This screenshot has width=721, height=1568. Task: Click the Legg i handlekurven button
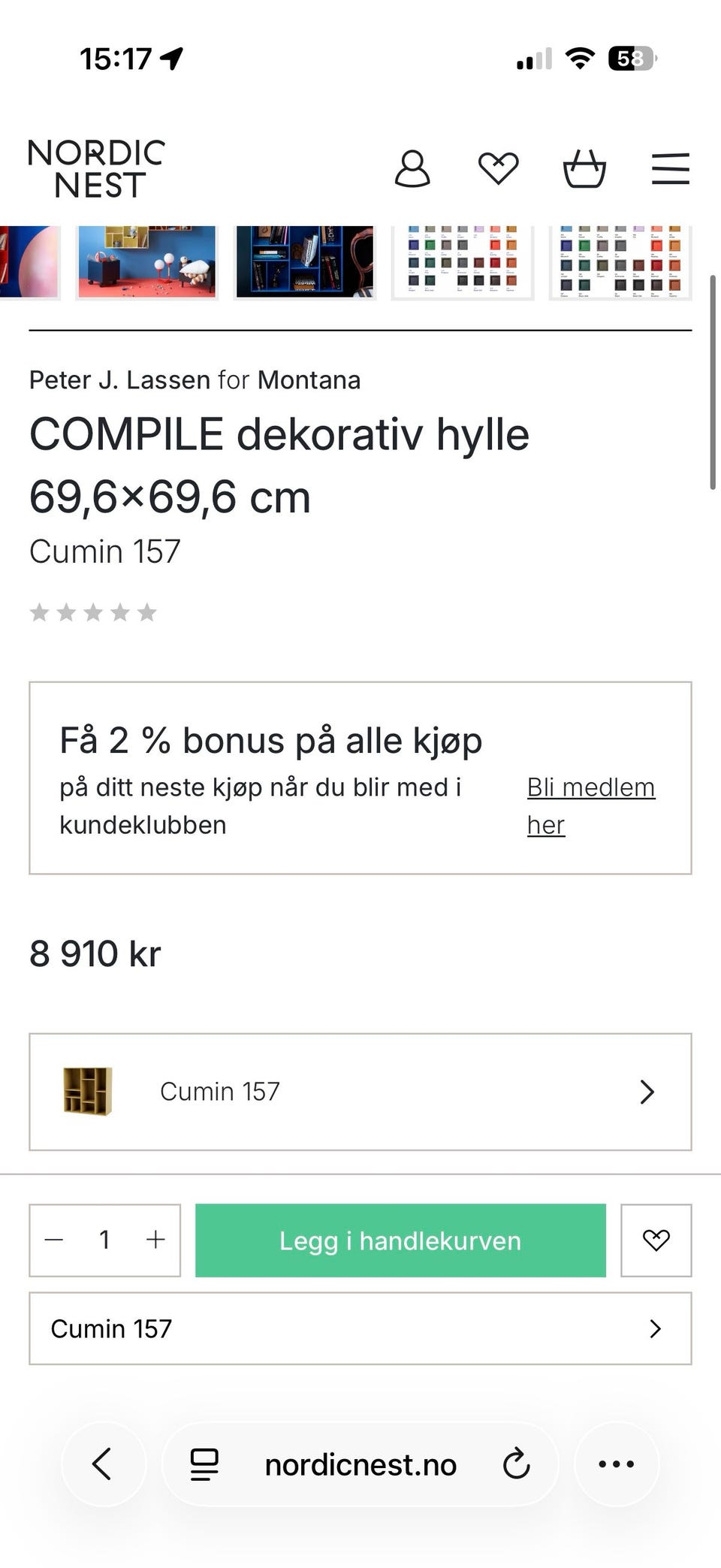click(x=400, y=1240)
